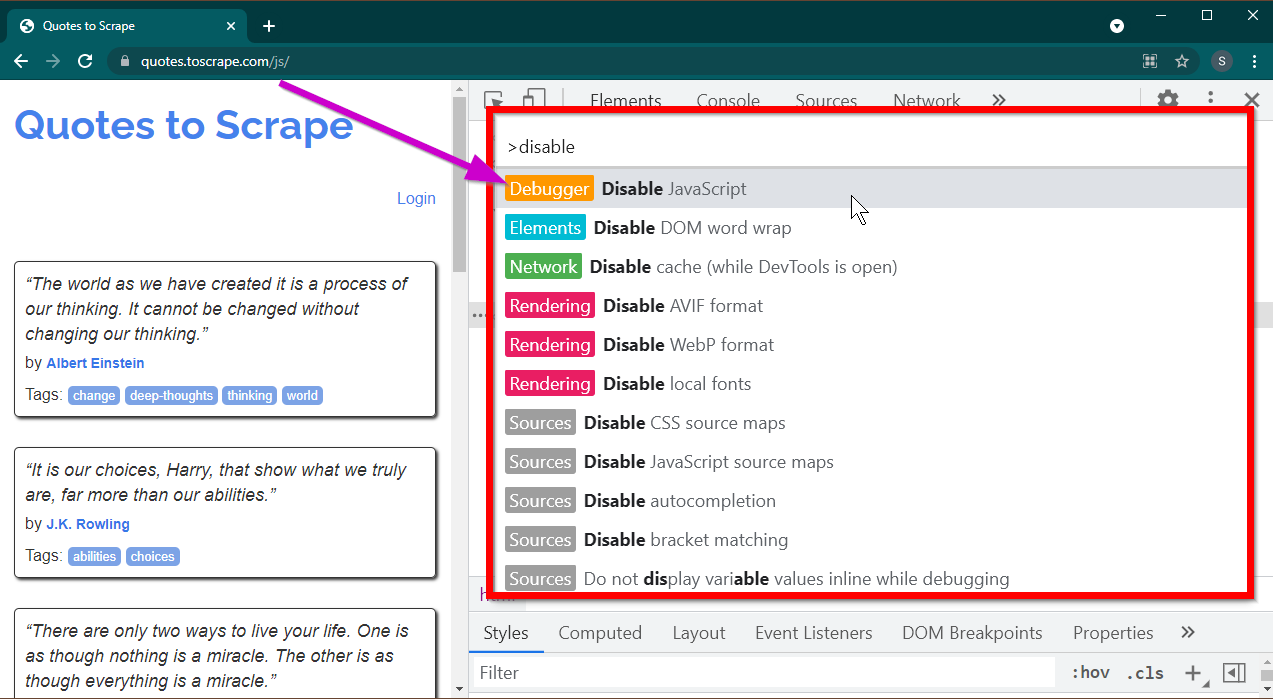
Task: Click the page vertical scrollbar thumb
Action: (x=460, y=184)
